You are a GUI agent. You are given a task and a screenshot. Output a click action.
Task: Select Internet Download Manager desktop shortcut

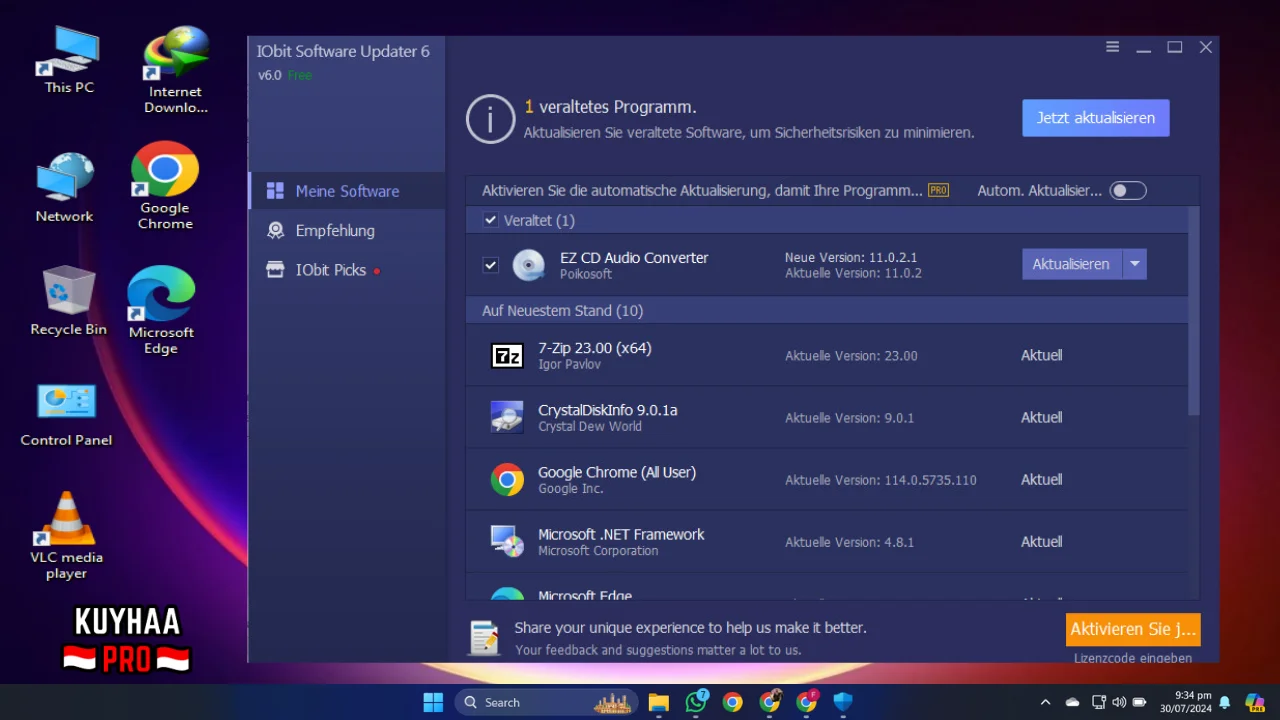coord(176,70)
